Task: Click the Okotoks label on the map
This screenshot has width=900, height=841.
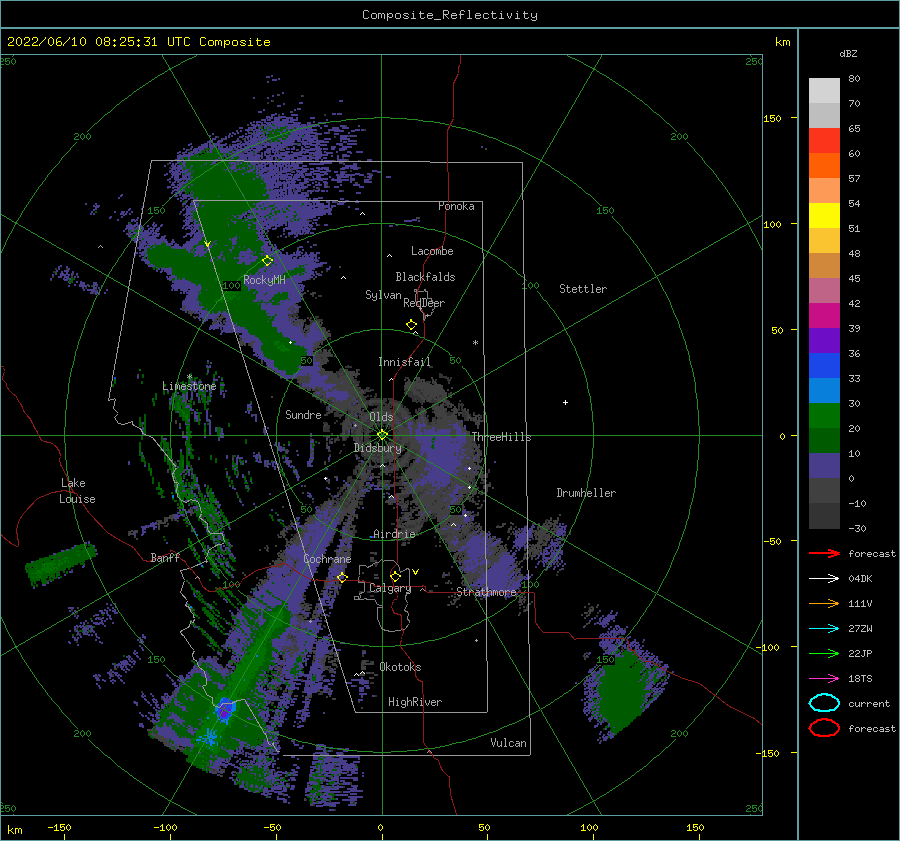Action: [x=400, y=667]
